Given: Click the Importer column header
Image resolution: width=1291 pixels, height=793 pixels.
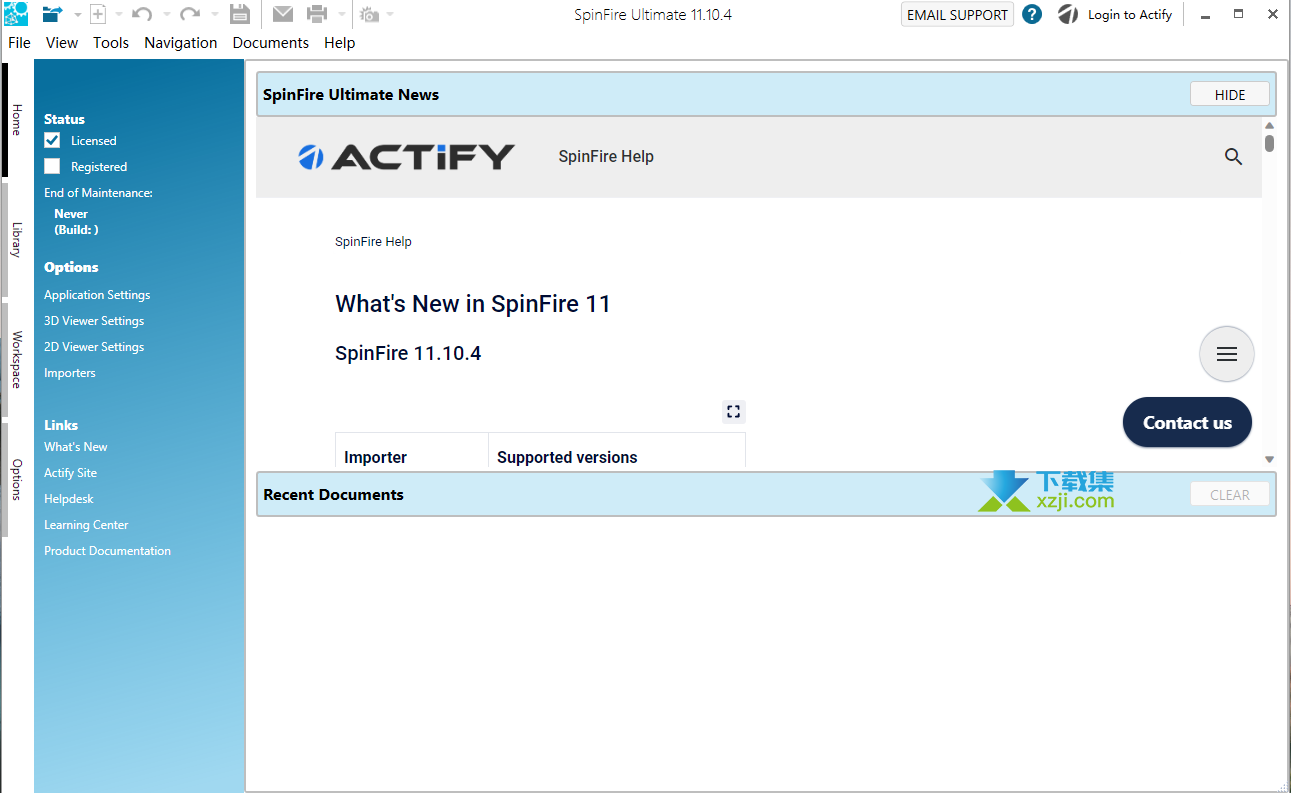Looking at the screenshot, I should coord(375,457).
